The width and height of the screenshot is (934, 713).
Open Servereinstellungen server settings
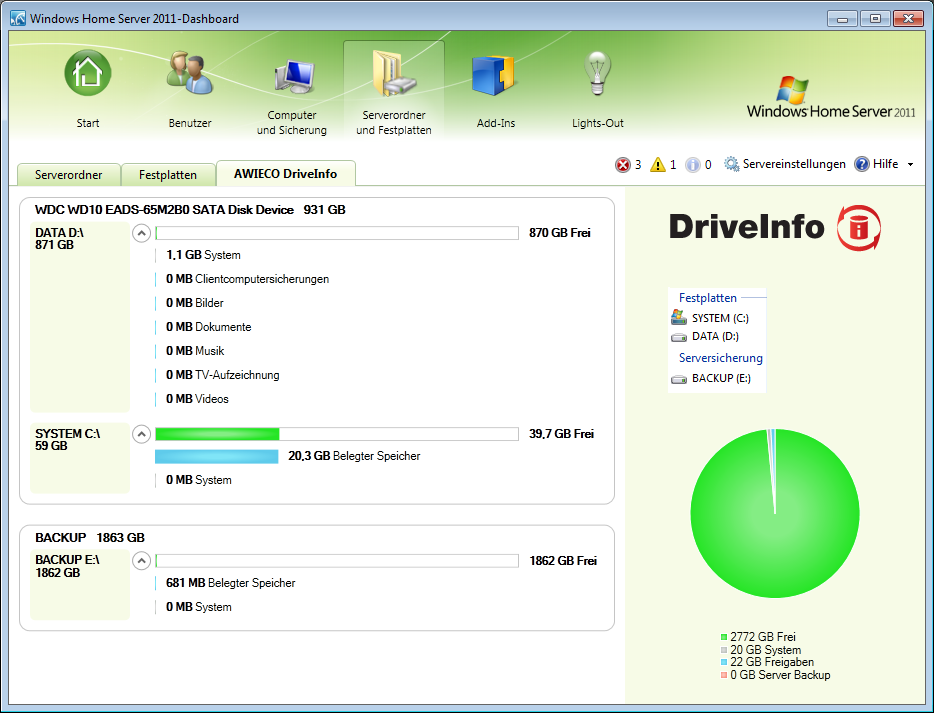point(794,164)
